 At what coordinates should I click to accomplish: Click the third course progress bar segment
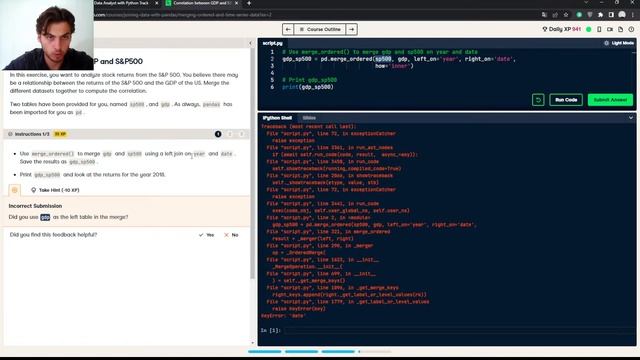pyautogui.click(x=338, y=351)
